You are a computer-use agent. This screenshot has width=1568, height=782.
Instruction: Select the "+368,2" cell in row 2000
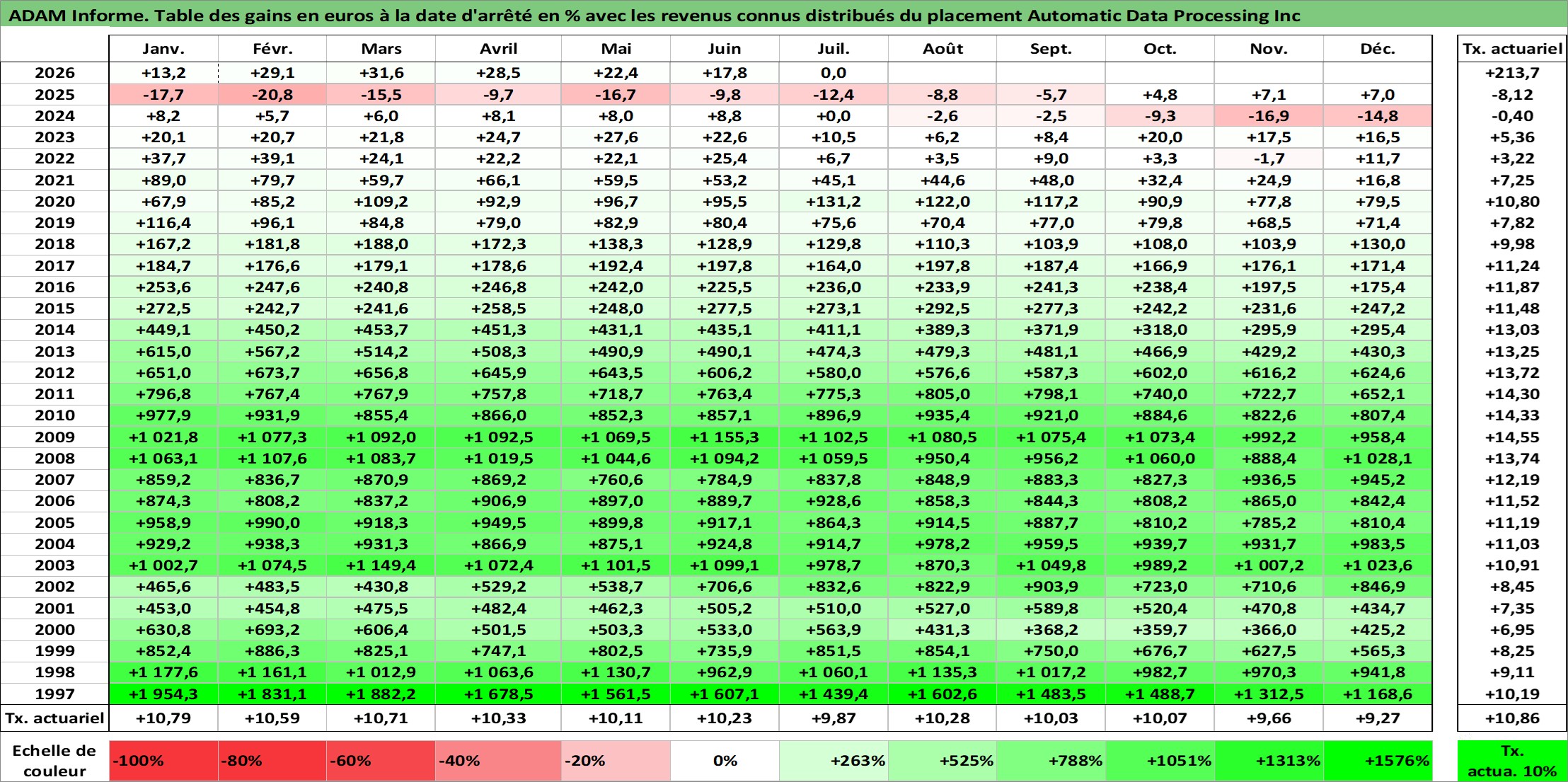(1051, 630)
